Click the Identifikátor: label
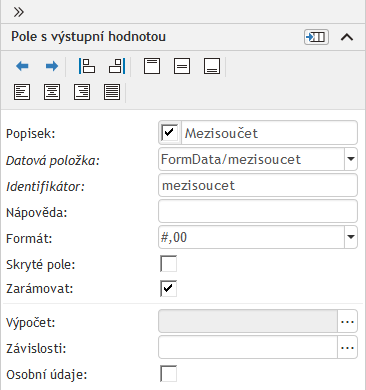Viewport: 366px width, 390px height. [45, 186]
